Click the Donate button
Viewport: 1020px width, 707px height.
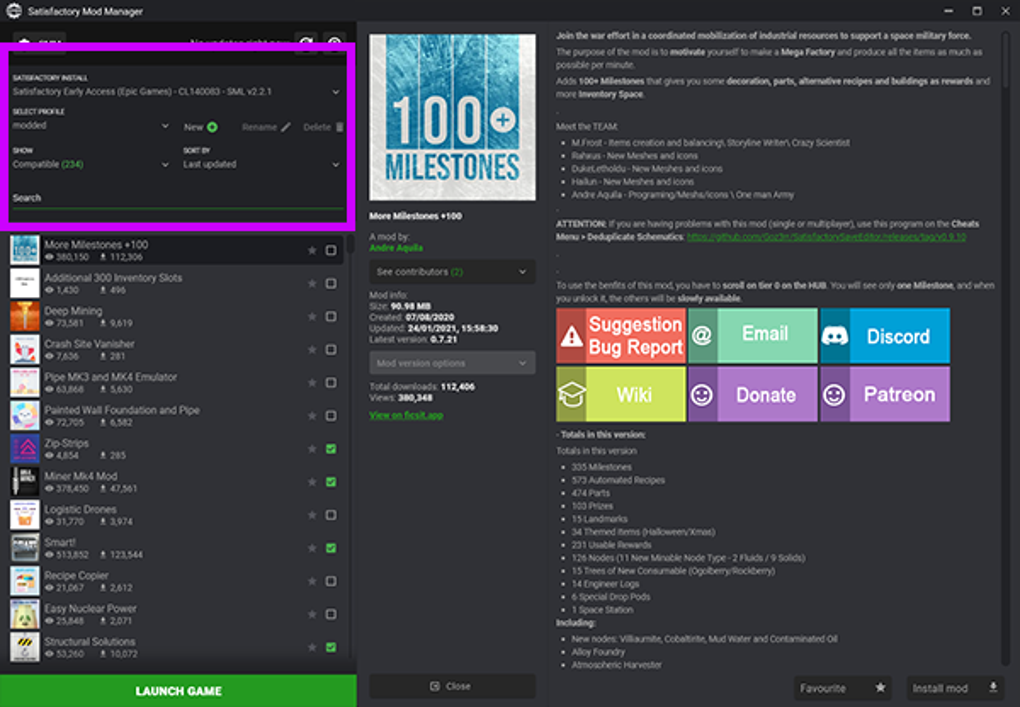pyautogui.click(x=753, y=394)
